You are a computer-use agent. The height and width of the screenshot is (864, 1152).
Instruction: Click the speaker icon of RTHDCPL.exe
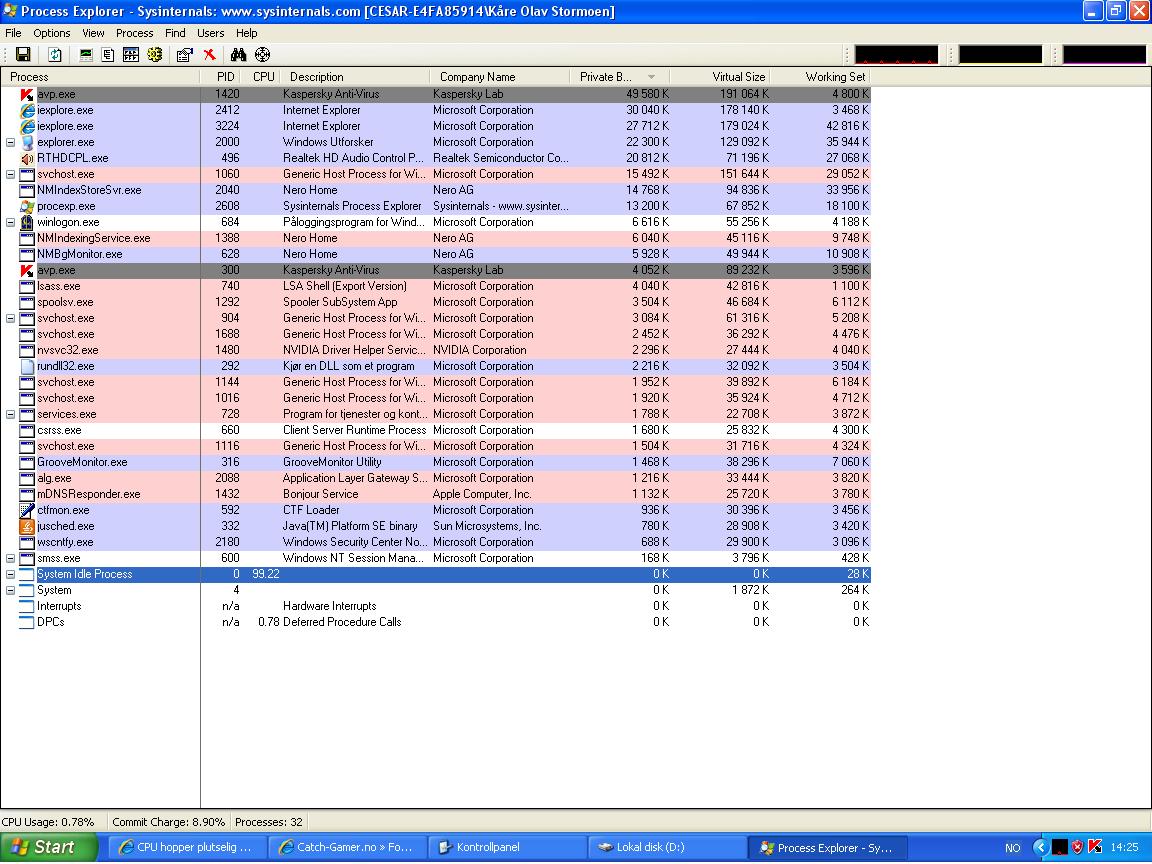pos(27,159)
